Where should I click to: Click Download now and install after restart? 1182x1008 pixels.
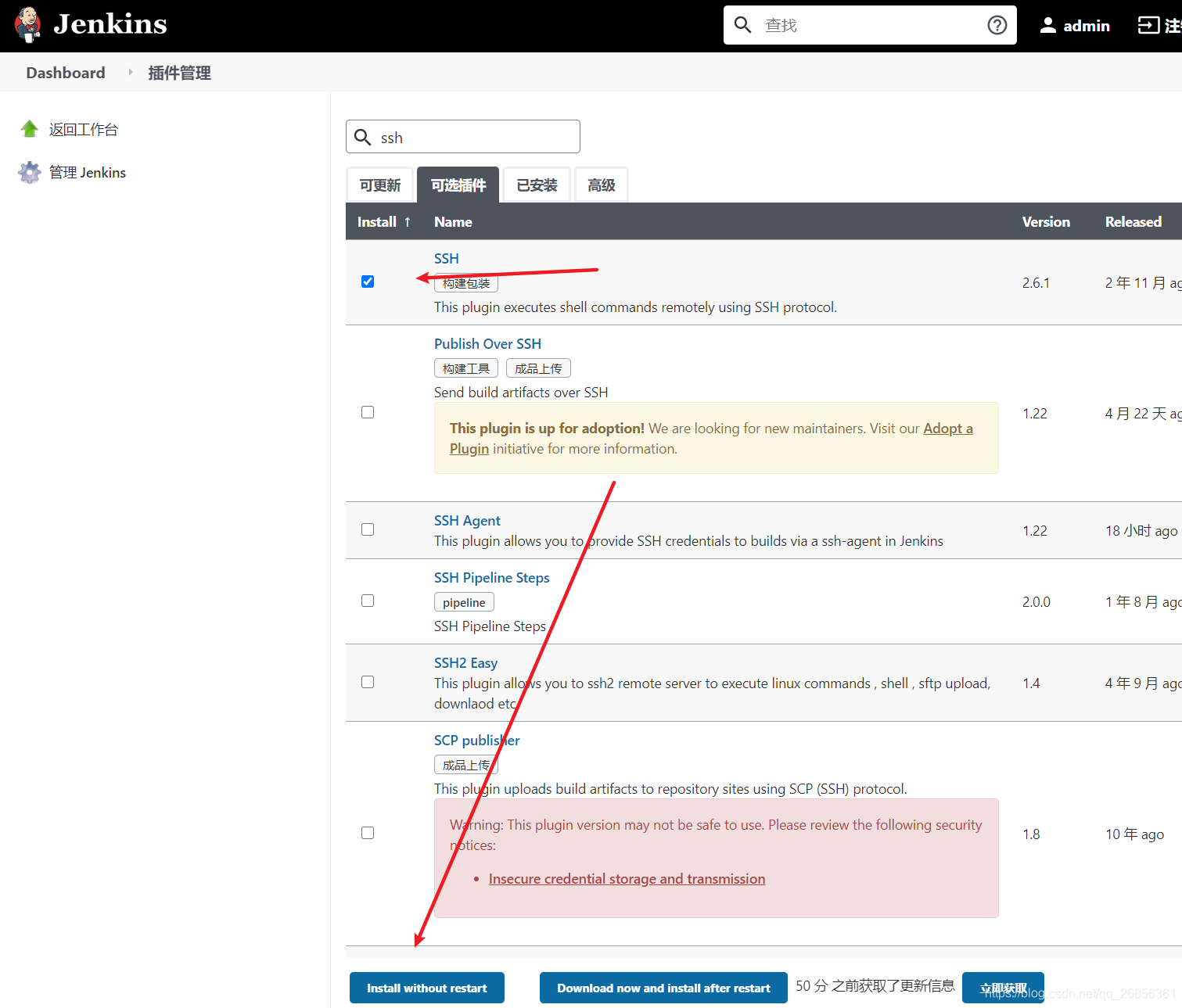[x=663, y=988]
